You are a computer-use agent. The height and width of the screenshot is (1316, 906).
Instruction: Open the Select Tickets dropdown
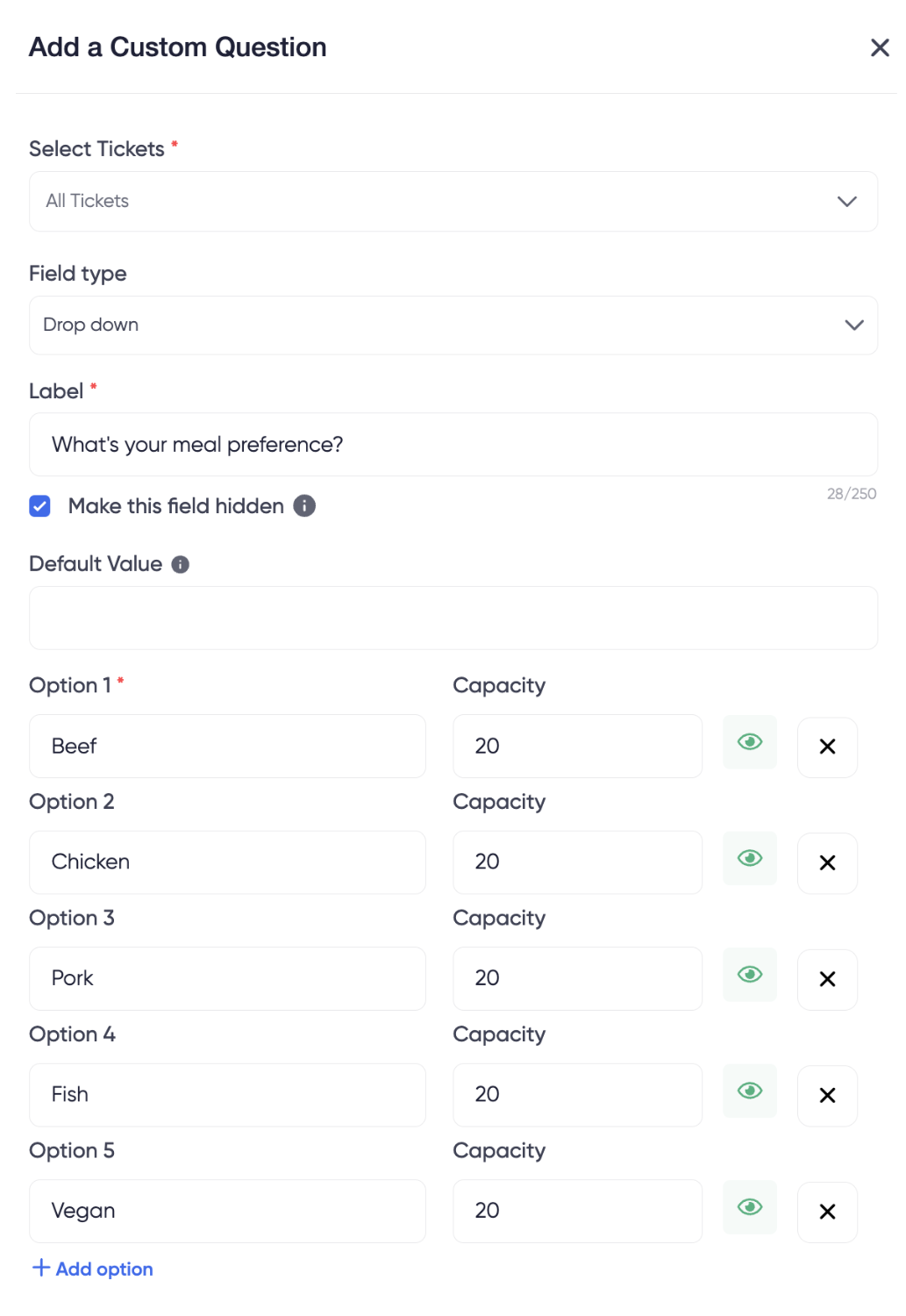click(x=453, y=202)
